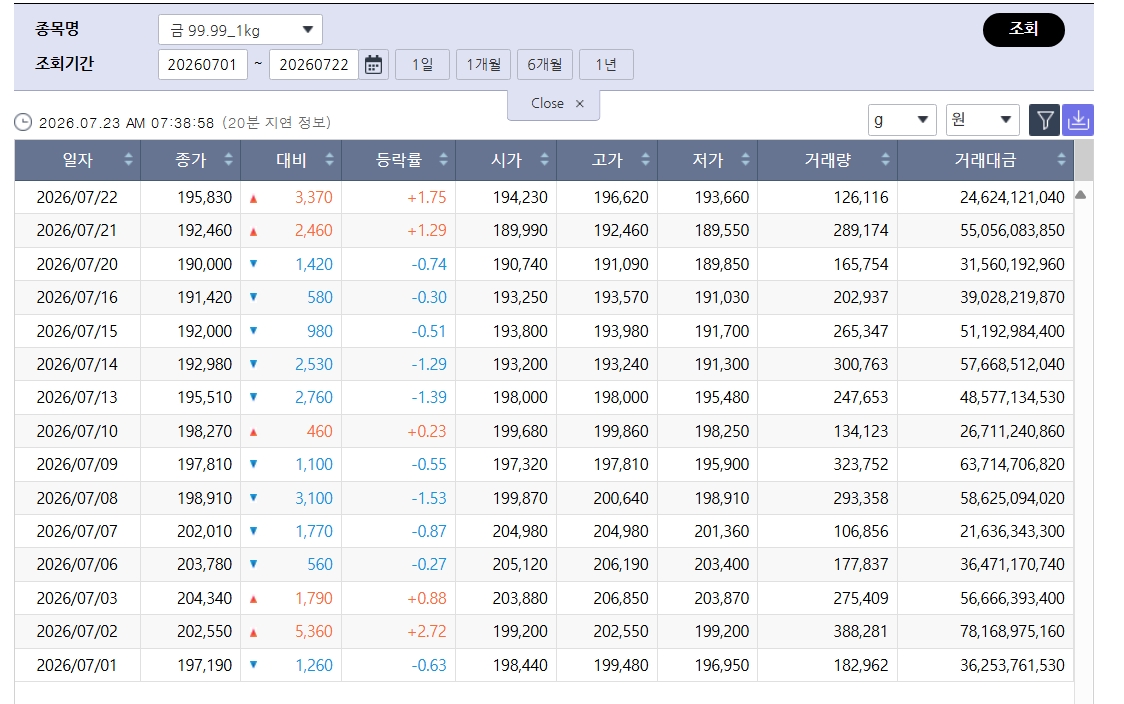Click change value 3,370
The height and width of the screenshot is (704, 1124).
coord(313,197)
